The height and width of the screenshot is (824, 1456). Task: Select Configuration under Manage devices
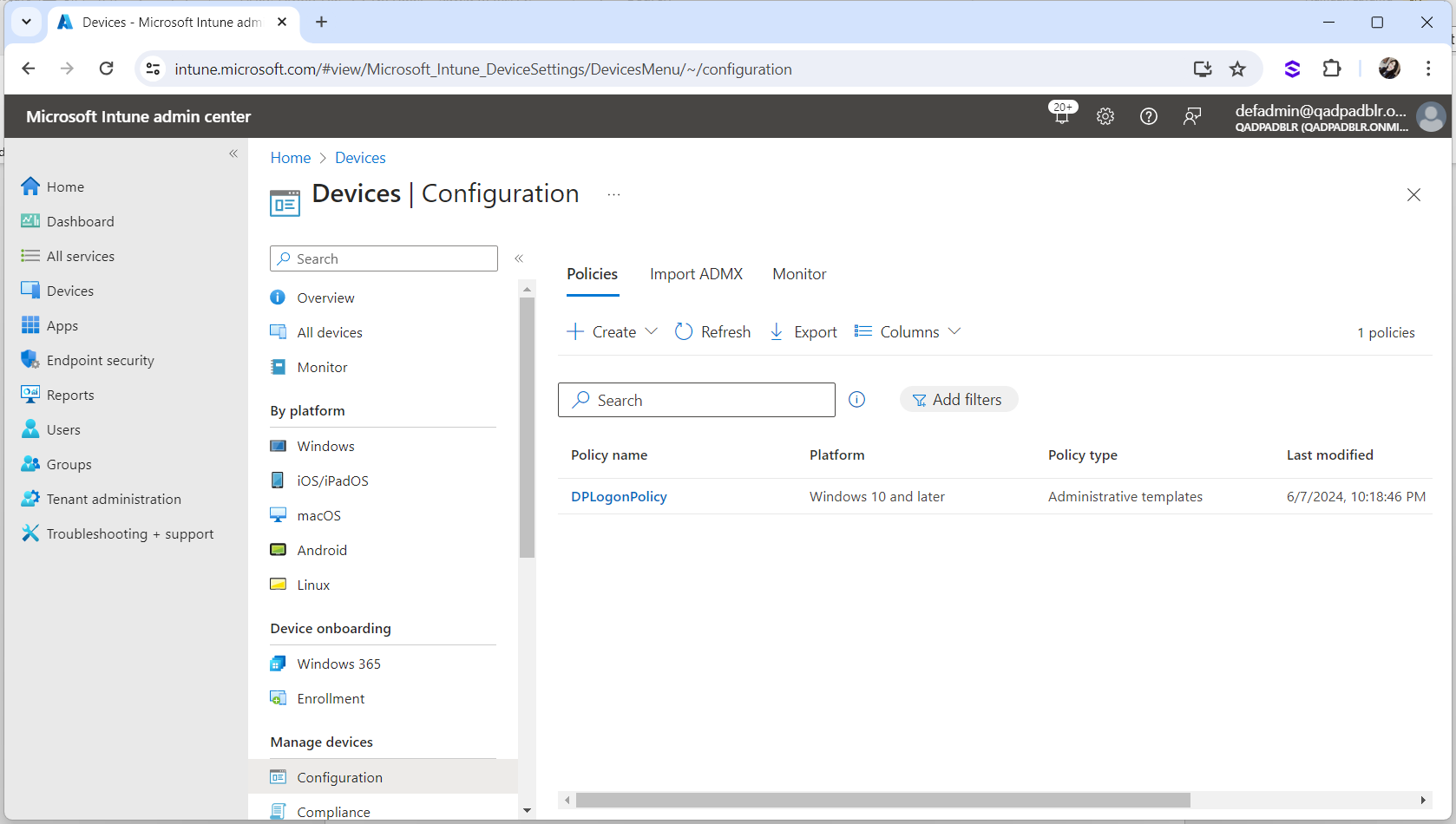pyautogui.click(x=383, y=777)
